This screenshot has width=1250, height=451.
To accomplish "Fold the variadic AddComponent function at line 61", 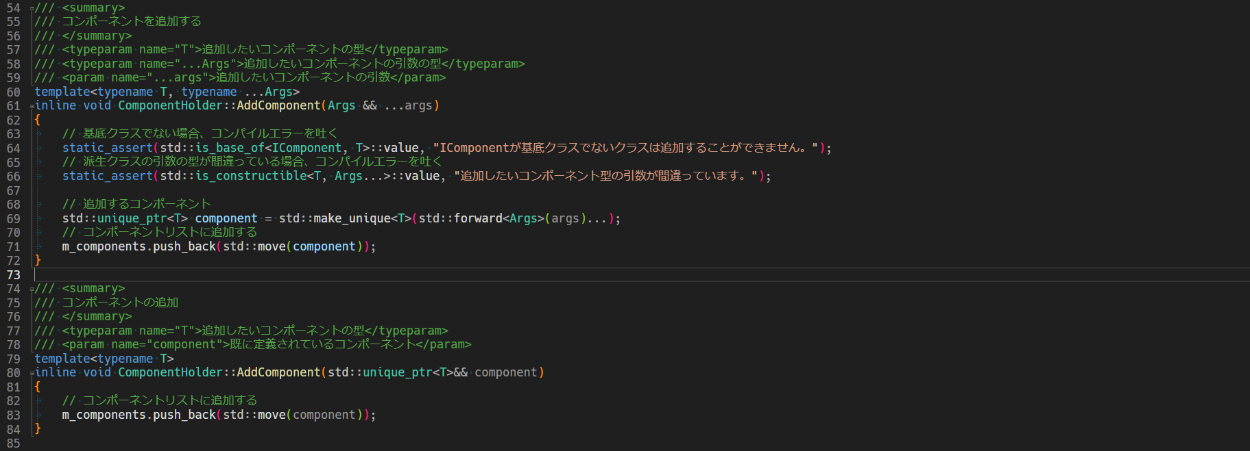I will coord(31,106).
